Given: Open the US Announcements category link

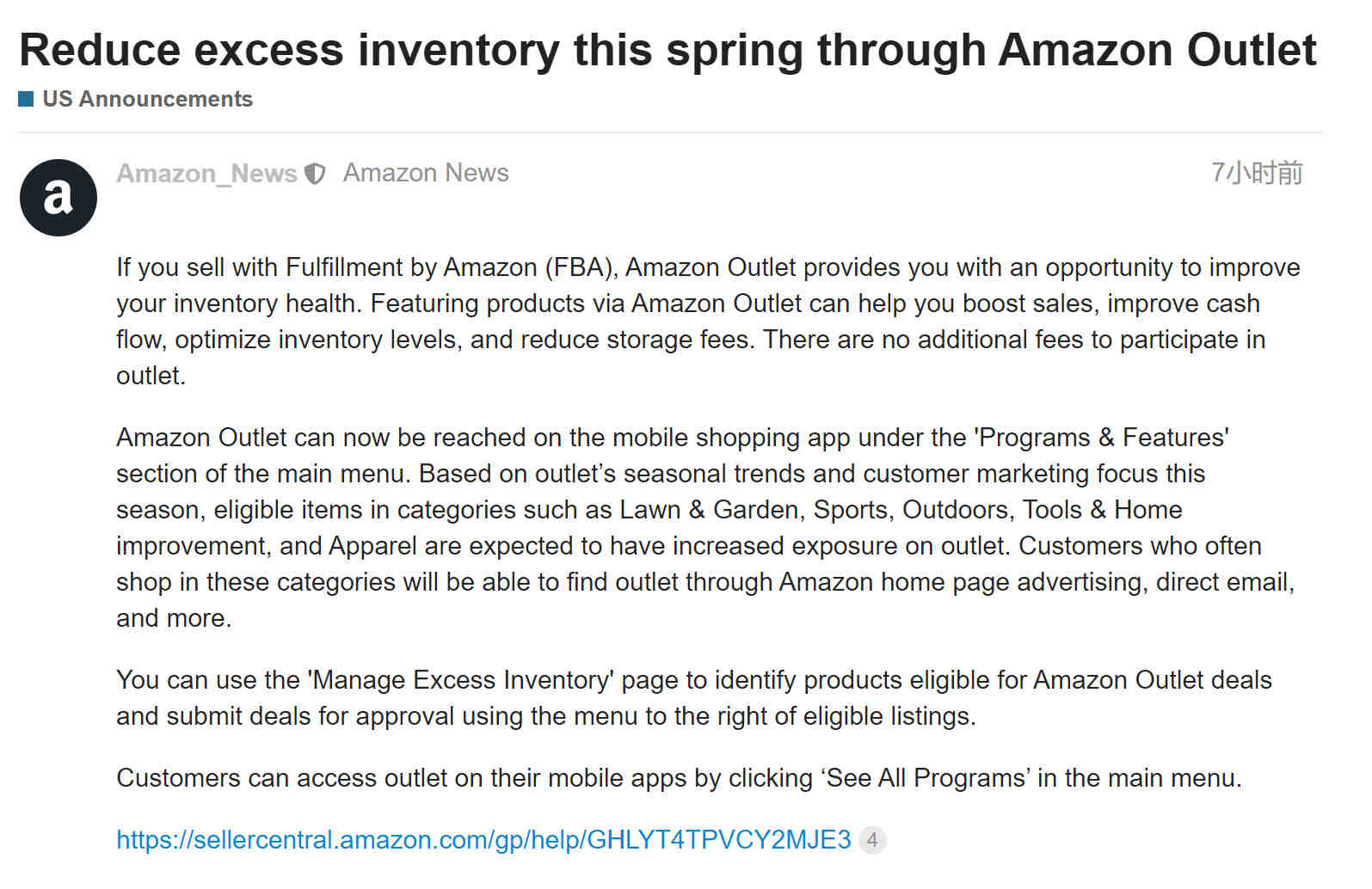Looking at the screenshot, I should pos(147,99).
